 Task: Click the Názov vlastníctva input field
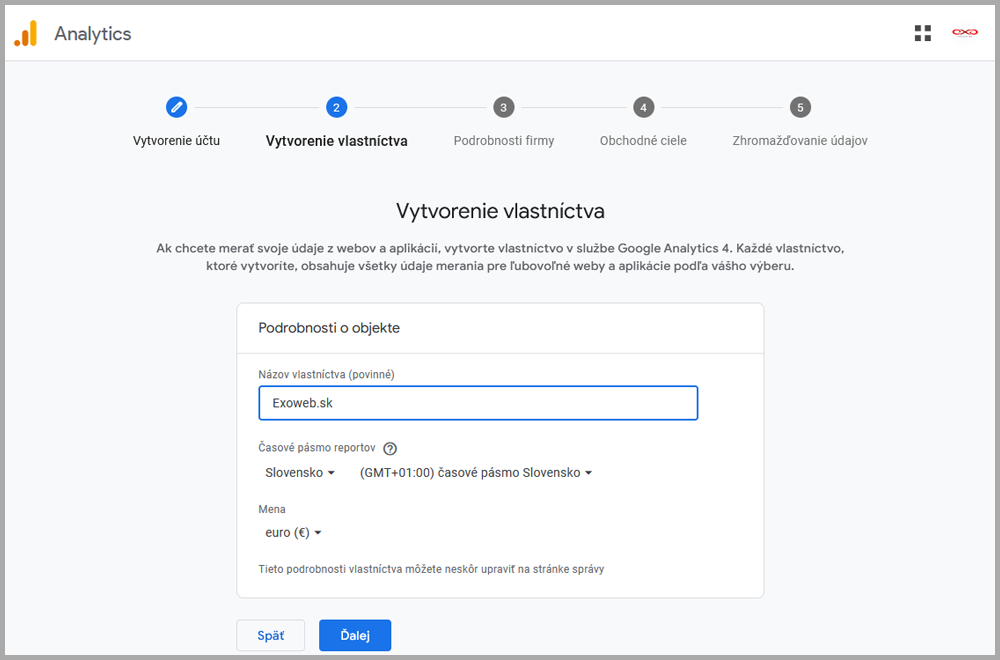[x=478, y=403]
